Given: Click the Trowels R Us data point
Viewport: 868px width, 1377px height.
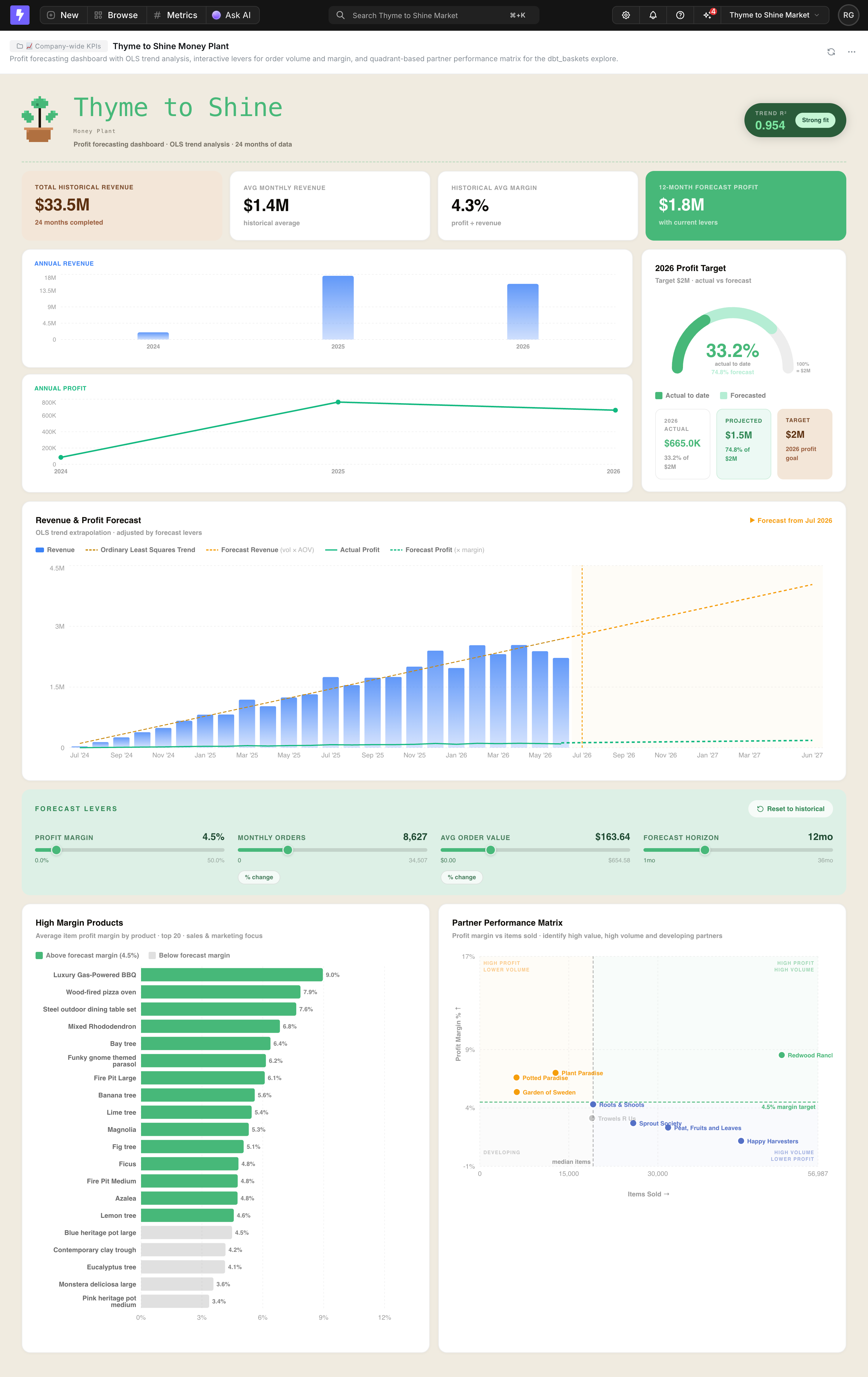Looking at the screenshot, I should 592,1118.
